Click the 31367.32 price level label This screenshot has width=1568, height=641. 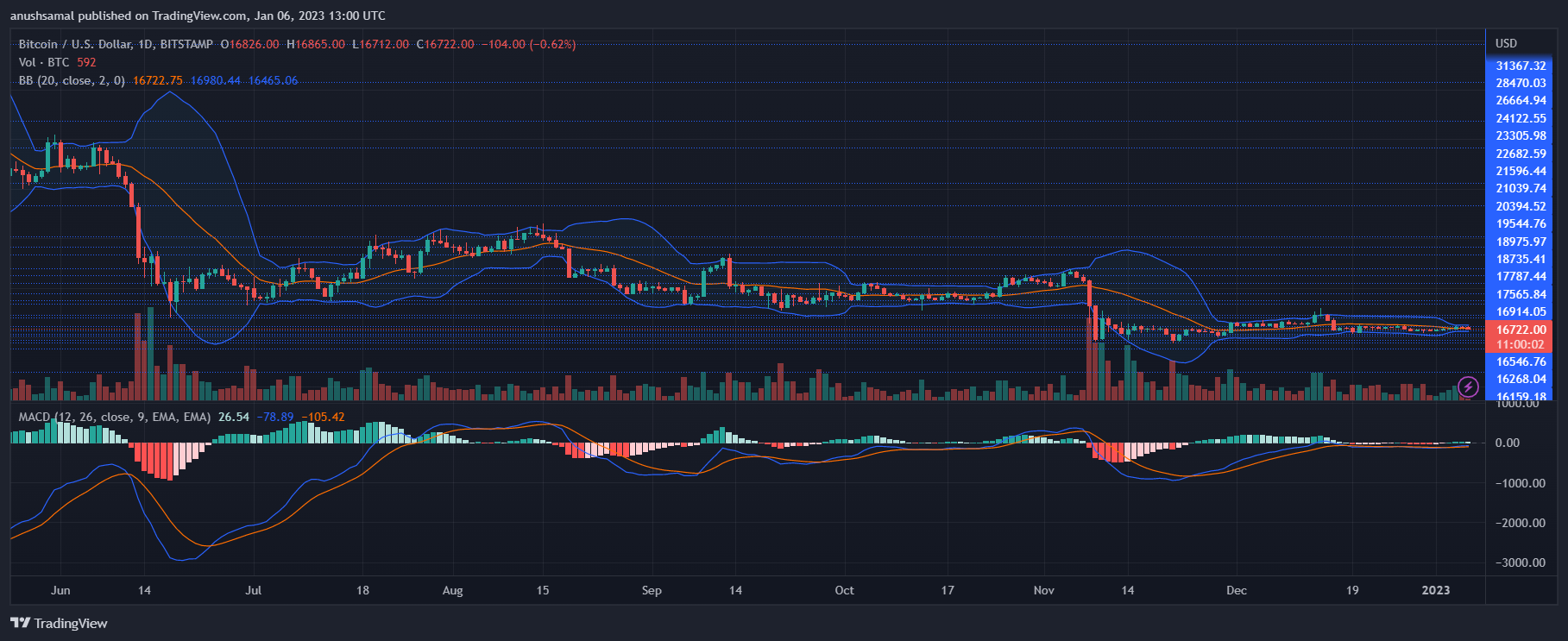coord(1521,66)
